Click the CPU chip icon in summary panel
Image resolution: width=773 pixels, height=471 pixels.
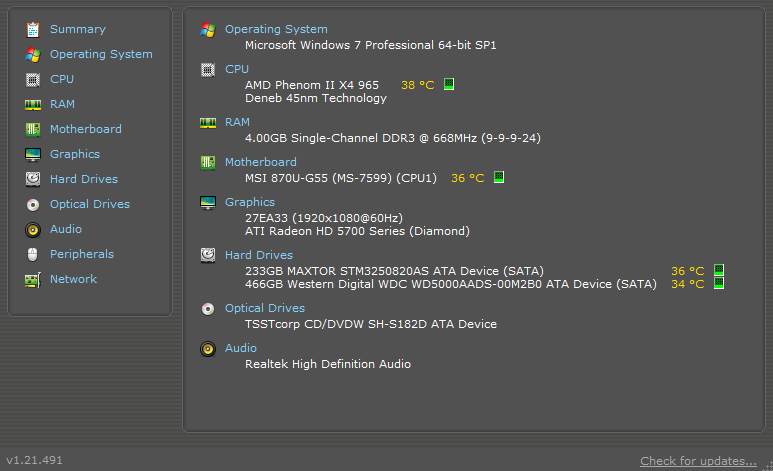[x=208, y=70]
